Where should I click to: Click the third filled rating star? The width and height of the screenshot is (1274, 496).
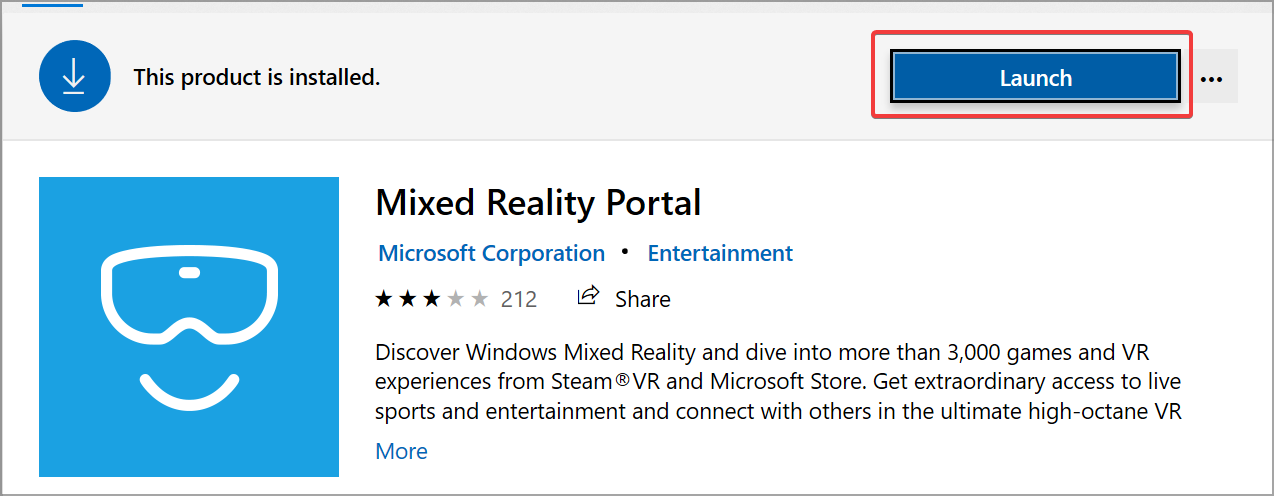432,298
